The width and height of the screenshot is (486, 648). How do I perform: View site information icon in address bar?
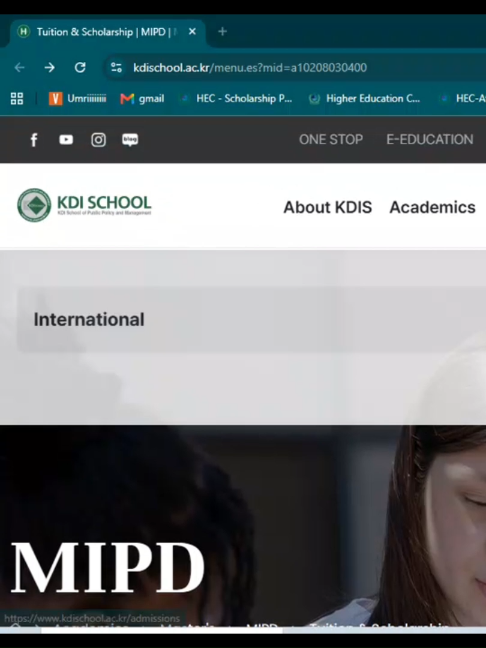[116, 67]
